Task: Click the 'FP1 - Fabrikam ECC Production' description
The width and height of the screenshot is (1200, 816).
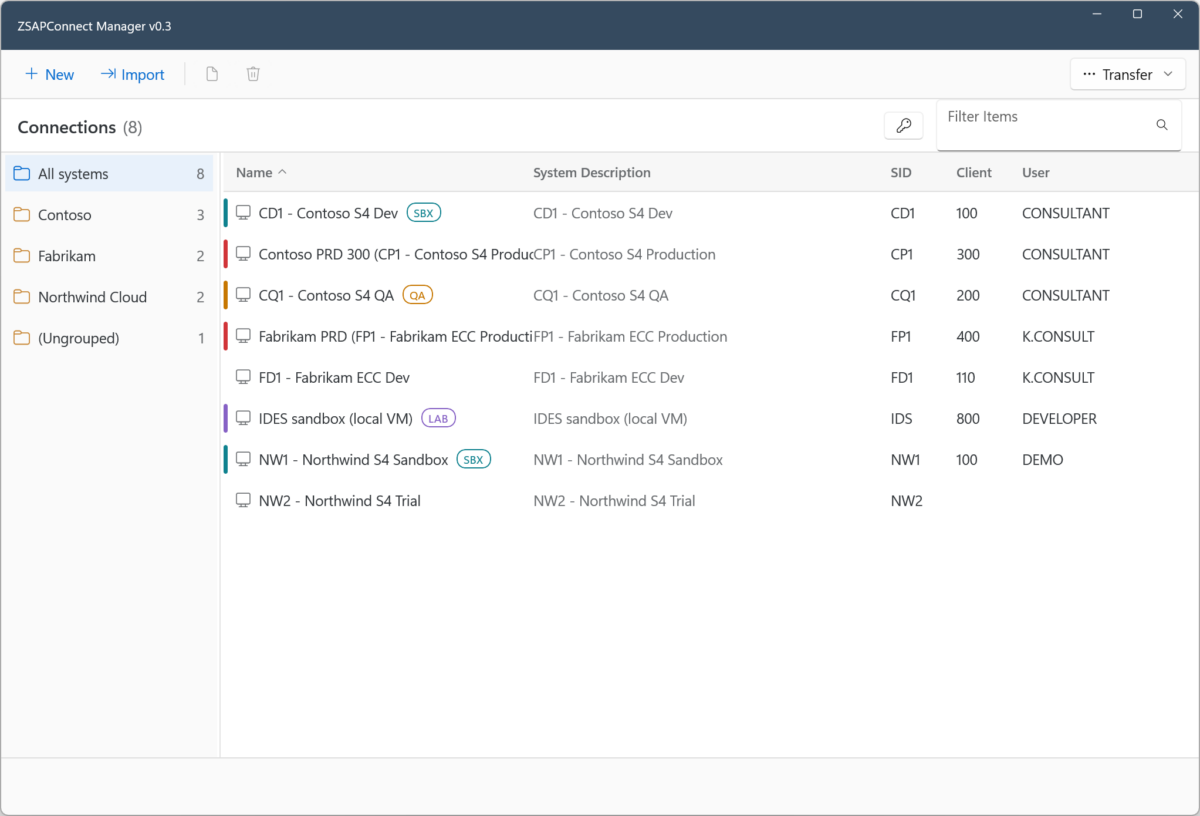Action: click(x=631, y=337)
